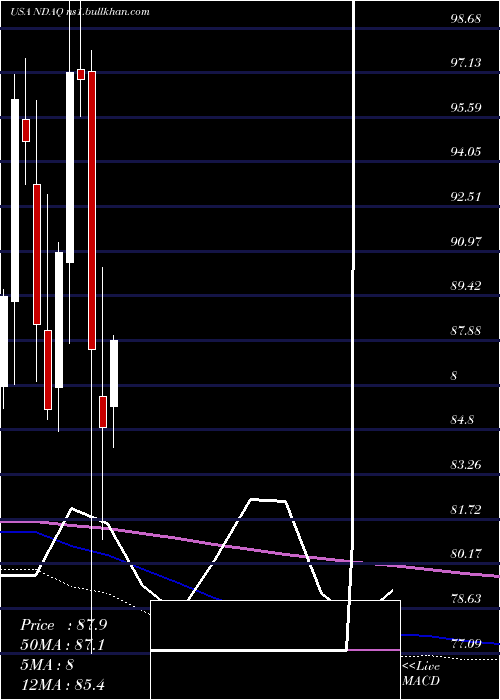Click the 98.68 price axis label

coord(466,20)
